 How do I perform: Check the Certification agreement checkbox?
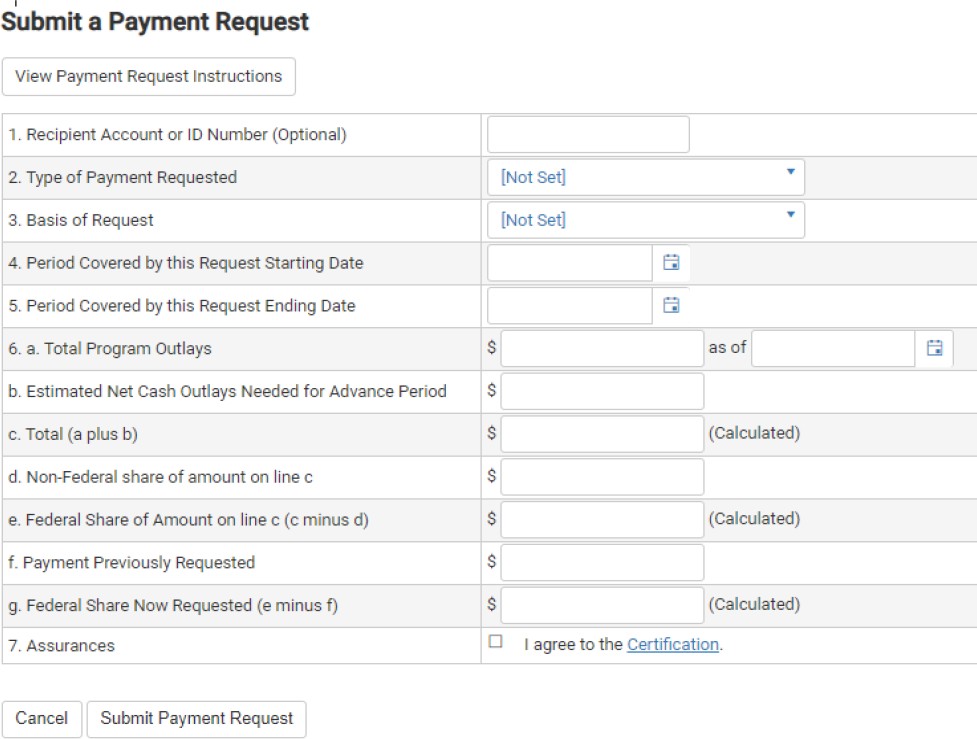pos(496,642)
